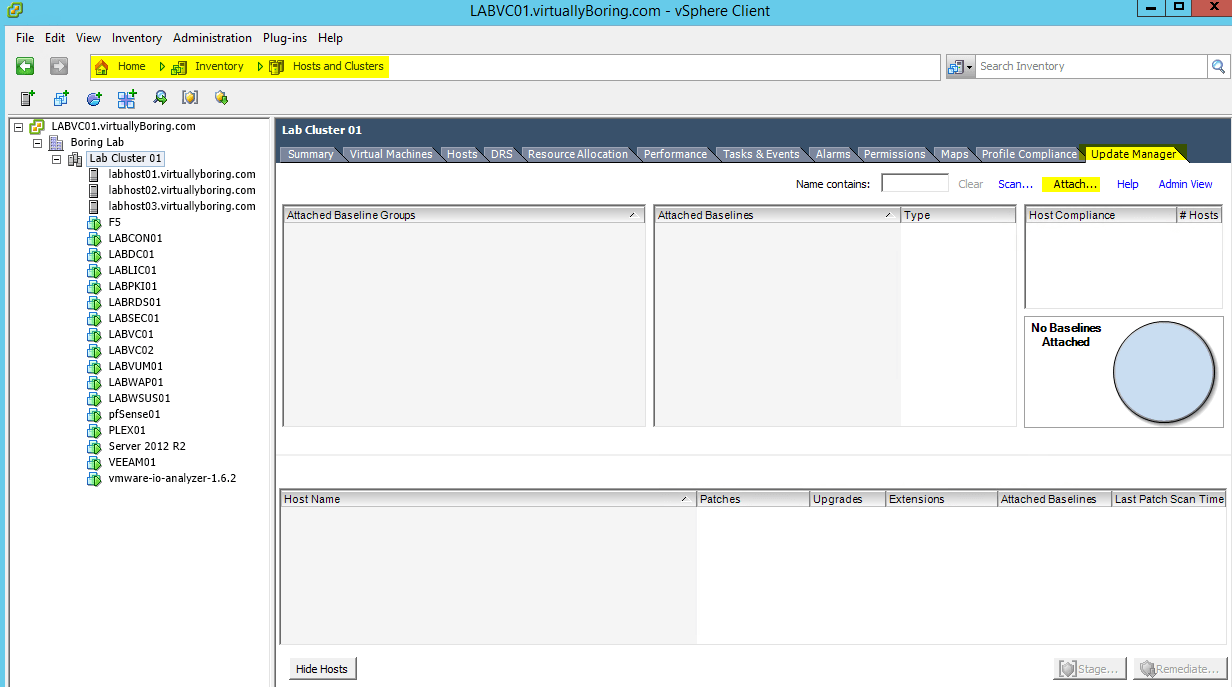Click the Lab Cluster 01 cluster icon
The width and height of the screenshot is (1232, 687).
[x=75, y=159]
